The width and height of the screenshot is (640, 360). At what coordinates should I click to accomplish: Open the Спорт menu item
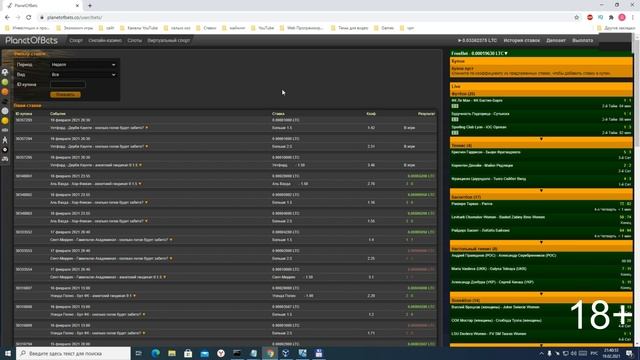[x=76, y=40]
